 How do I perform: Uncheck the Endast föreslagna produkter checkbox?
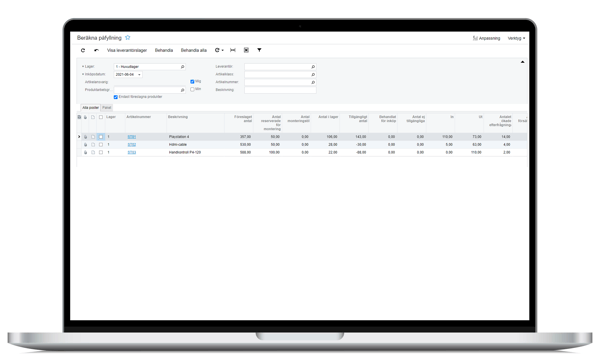[116, 97]
